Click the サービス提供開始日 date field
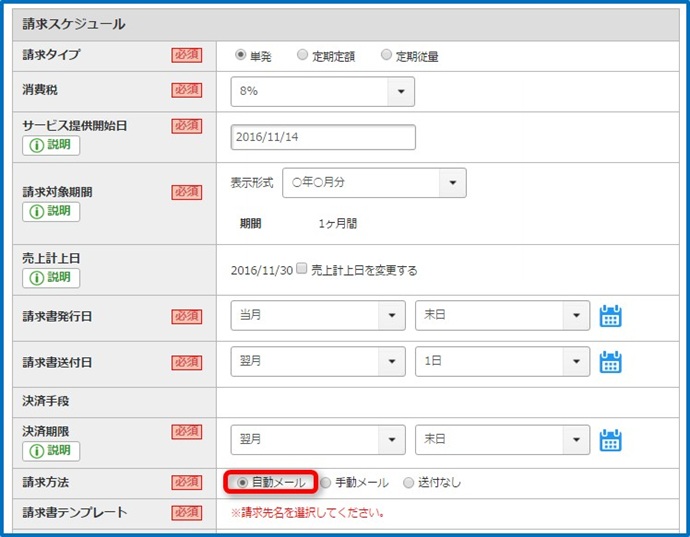Image resolution: width=690 pixels, height=537 pixels. point(323,137)
